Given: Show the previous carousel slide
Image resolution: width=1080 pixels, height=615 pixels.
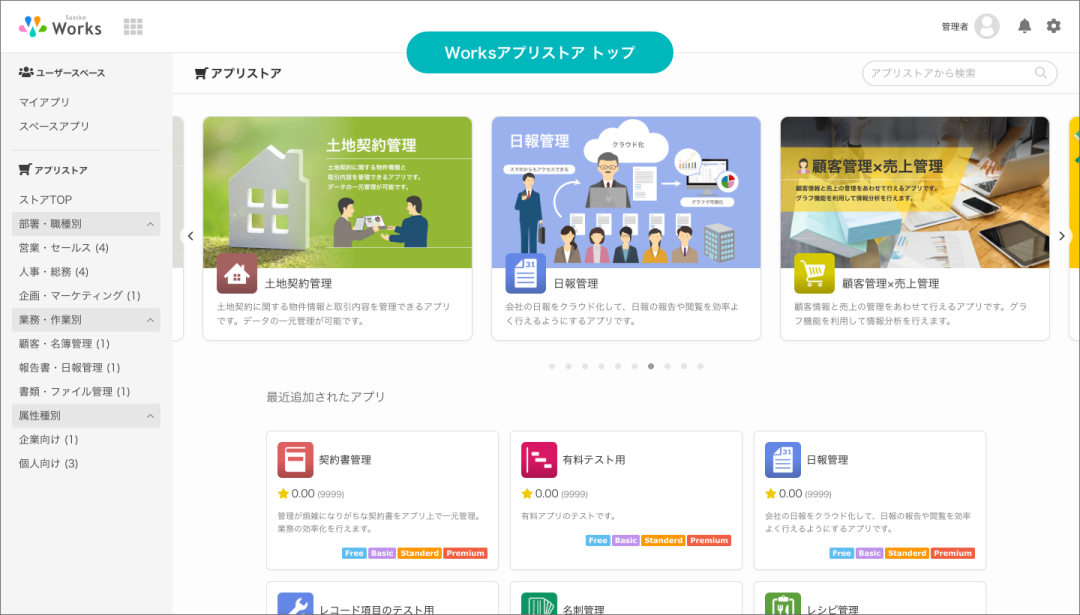Looking at the screenshot, I should coord(191,236).
